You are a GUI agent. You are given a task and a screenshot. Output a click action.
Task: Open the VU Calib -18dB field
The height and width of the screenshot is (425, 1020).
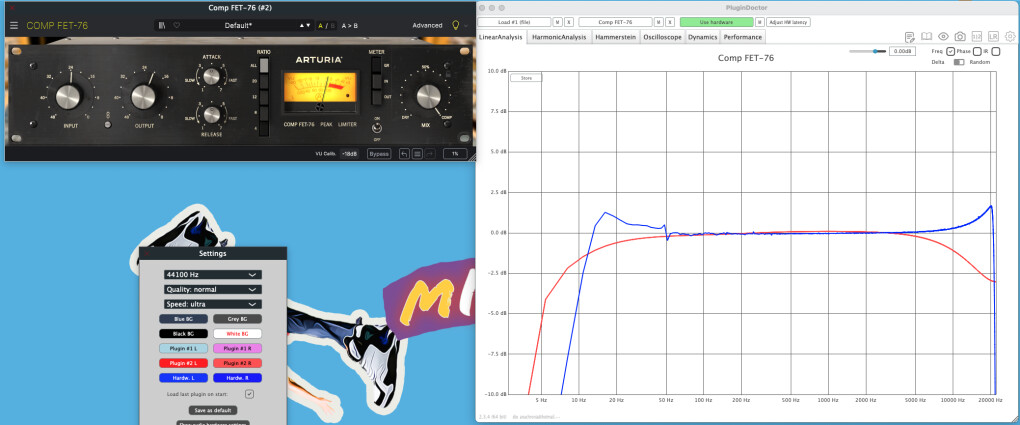click(x=349, y=154)
